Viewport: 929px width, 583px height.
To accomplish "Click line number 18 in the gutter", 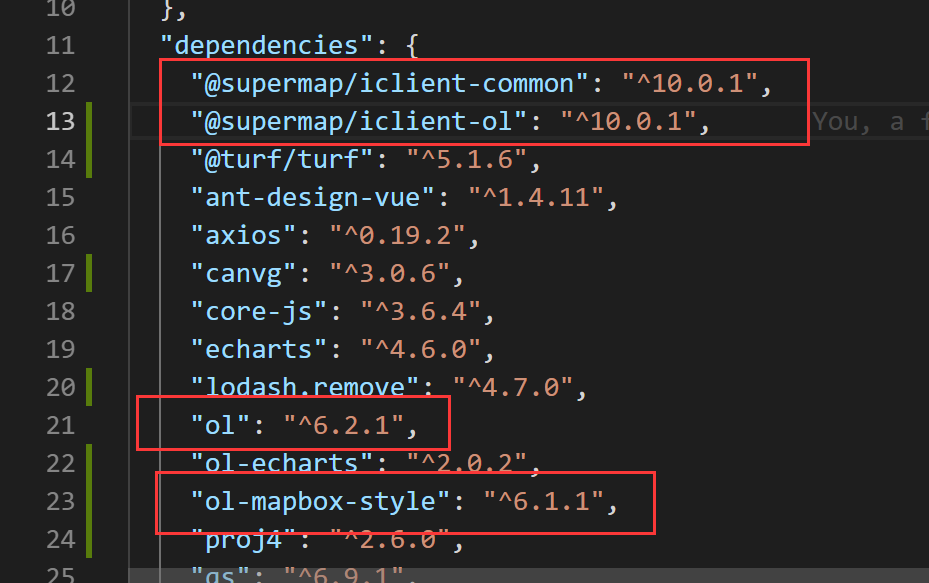I will point(60,311).
